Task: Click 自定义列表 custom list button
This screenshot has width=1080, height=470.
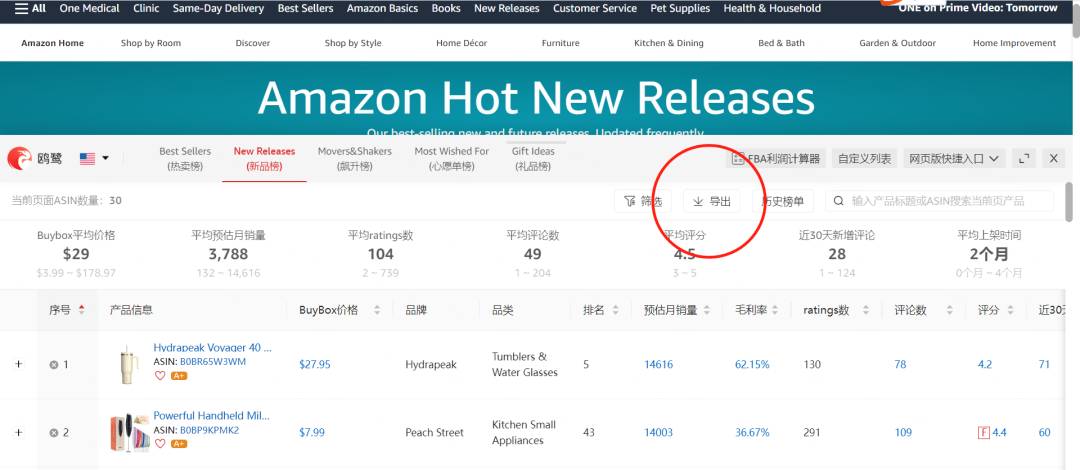Action: 864,159
